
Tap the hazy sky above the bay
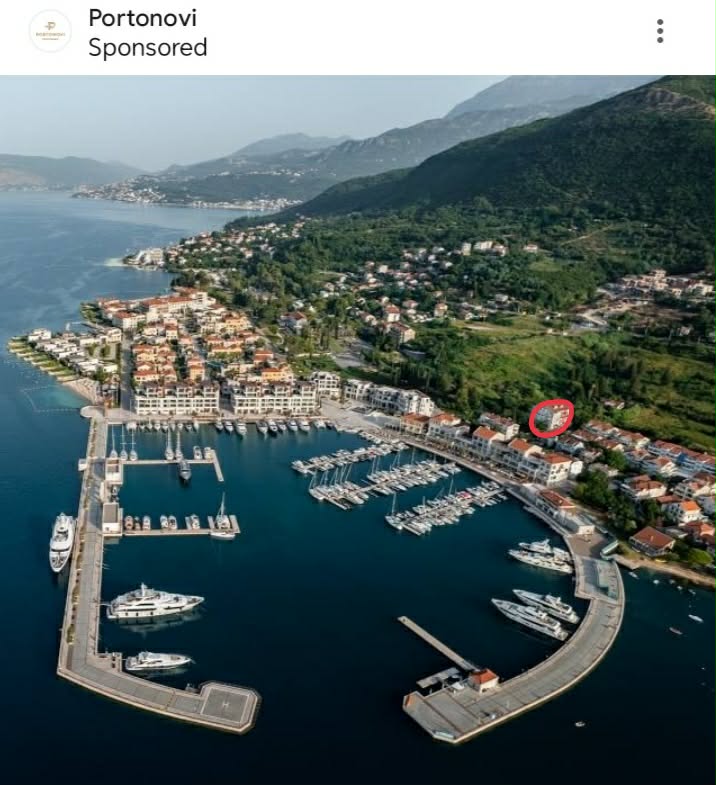[x=225, y=113]
